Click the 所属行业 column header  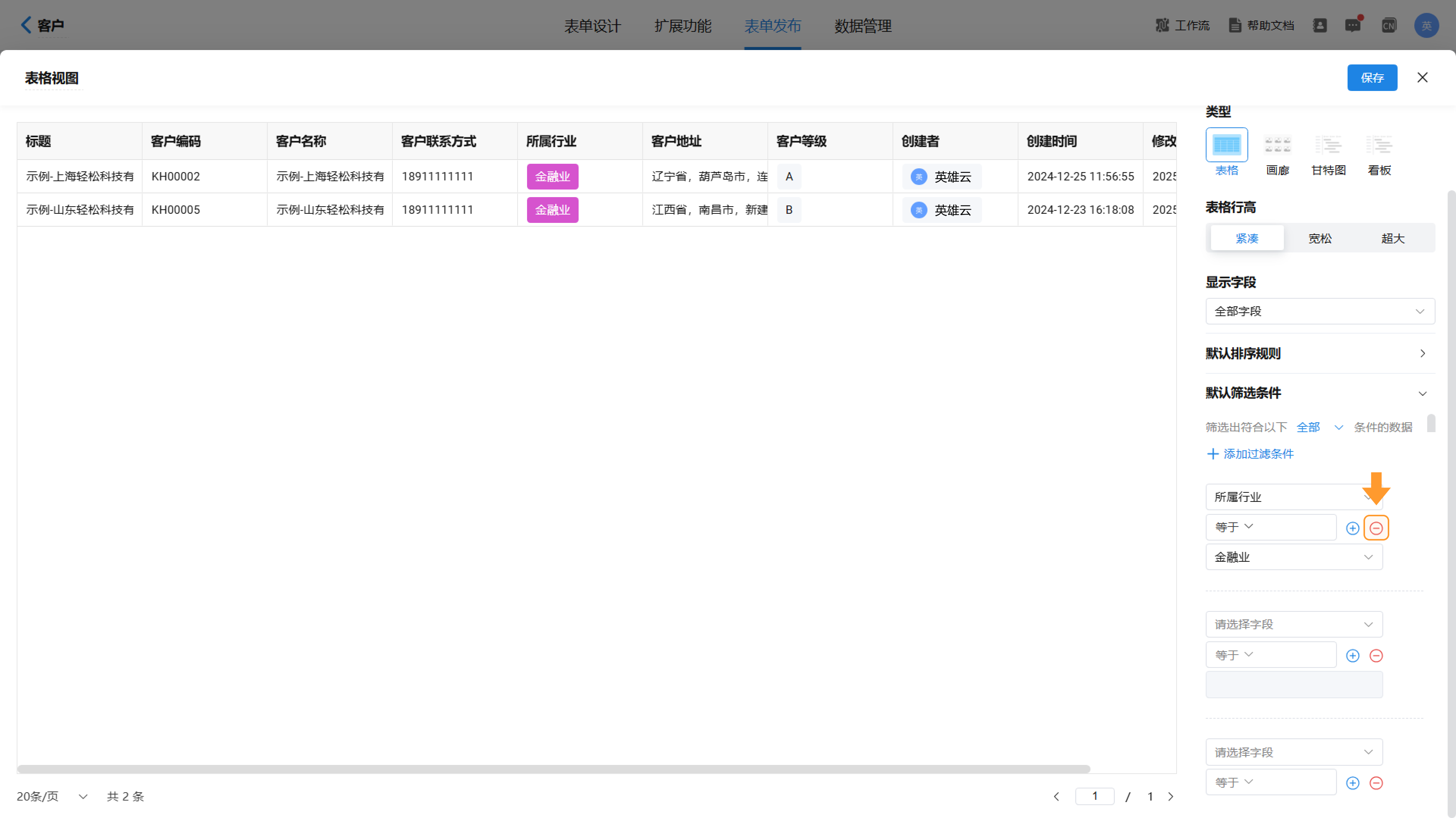(580, 141)
